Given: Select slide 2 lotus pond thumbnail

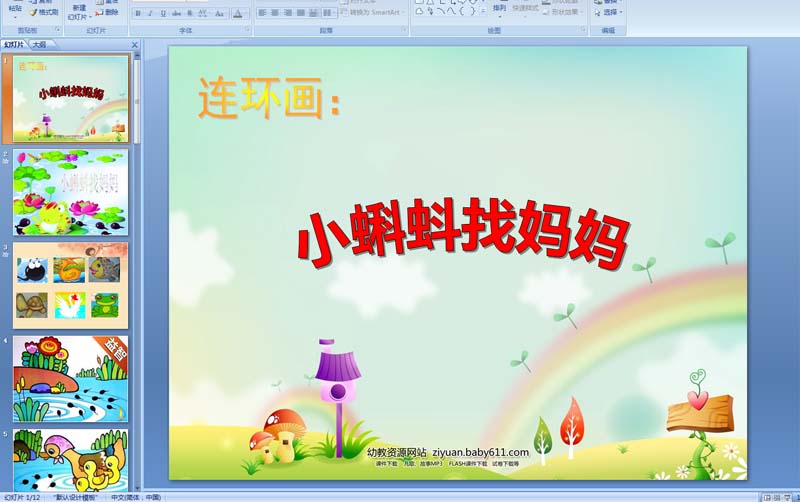Looking at the screenshot, I should click(x=70, y=192).
